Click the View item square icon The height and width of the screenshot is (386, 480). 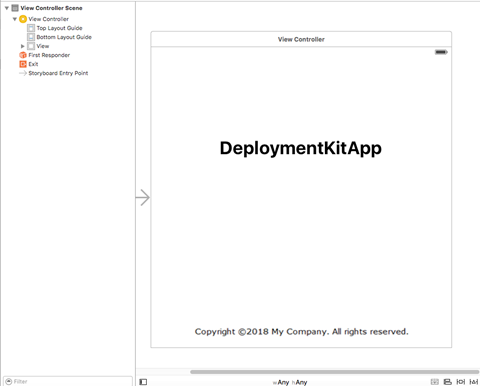pos(31,46)
